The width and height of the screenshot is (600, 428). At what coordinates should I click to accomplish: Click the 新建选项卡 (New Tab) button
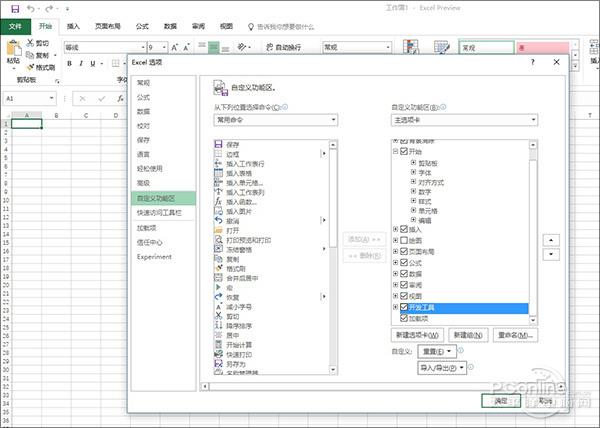click(x=418, y=334)
